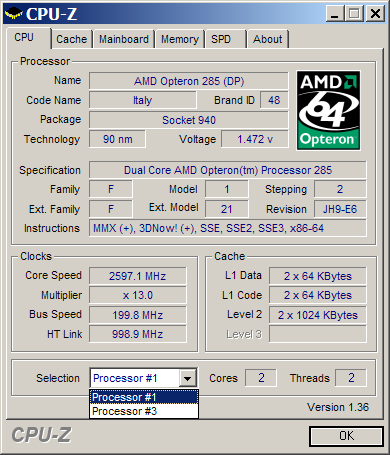
Task: Click the Threads count field
Action: [x=351, y=378]
